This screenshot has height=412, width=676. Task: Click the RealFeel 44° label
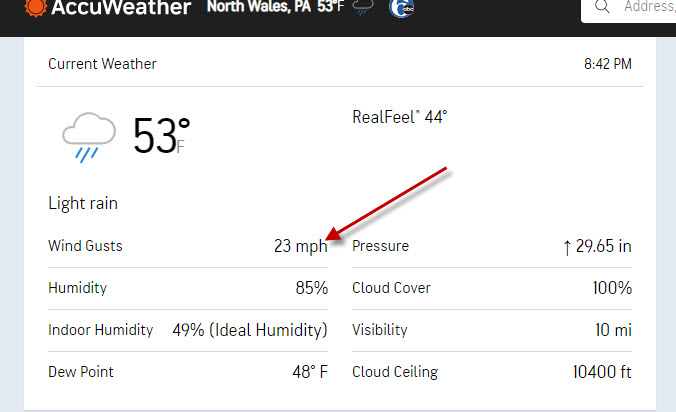[x=400, y=117]
